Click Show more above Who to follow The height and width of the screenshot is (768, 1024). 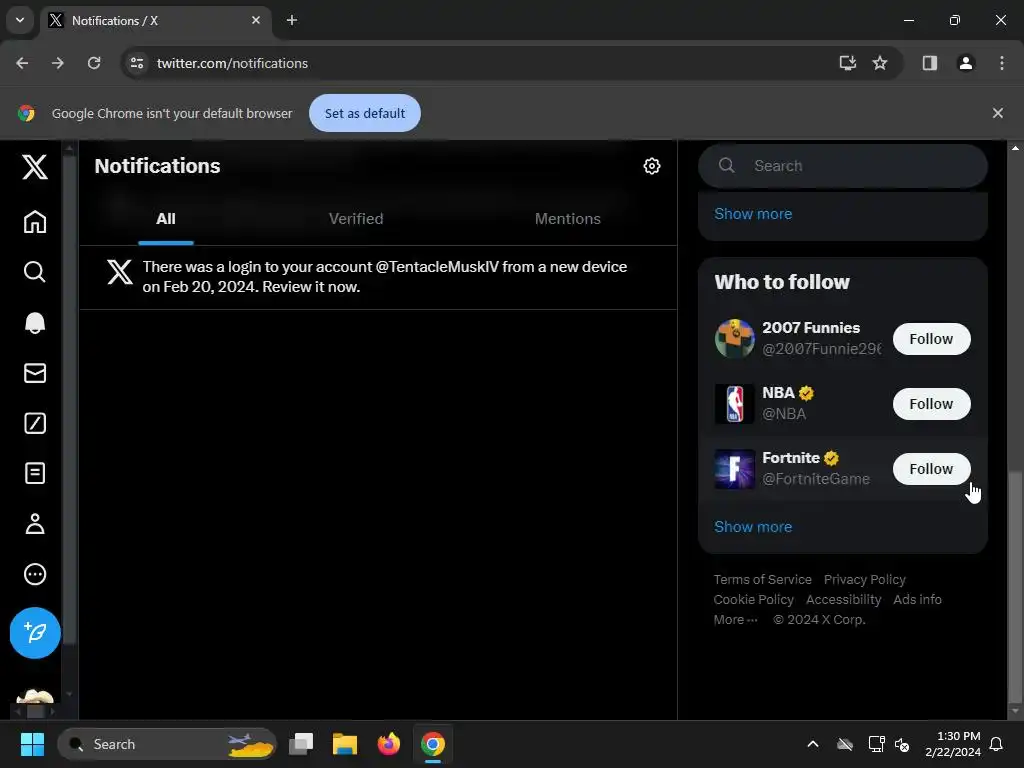pyautogui.click(x=753, y=214)
